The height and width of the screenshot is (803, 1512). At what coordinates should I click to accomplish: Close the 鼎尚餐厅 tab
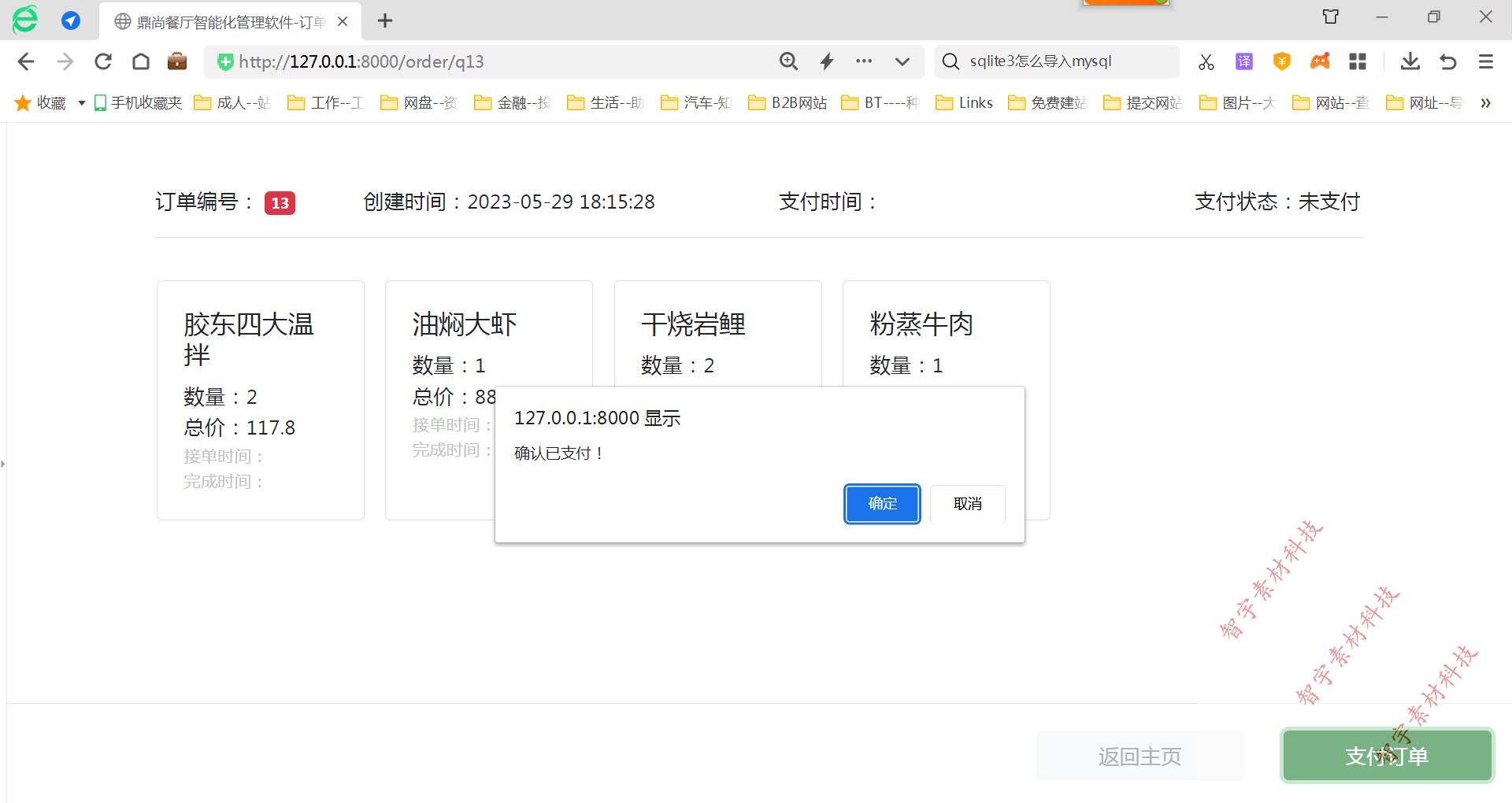(x=343, y=21)
